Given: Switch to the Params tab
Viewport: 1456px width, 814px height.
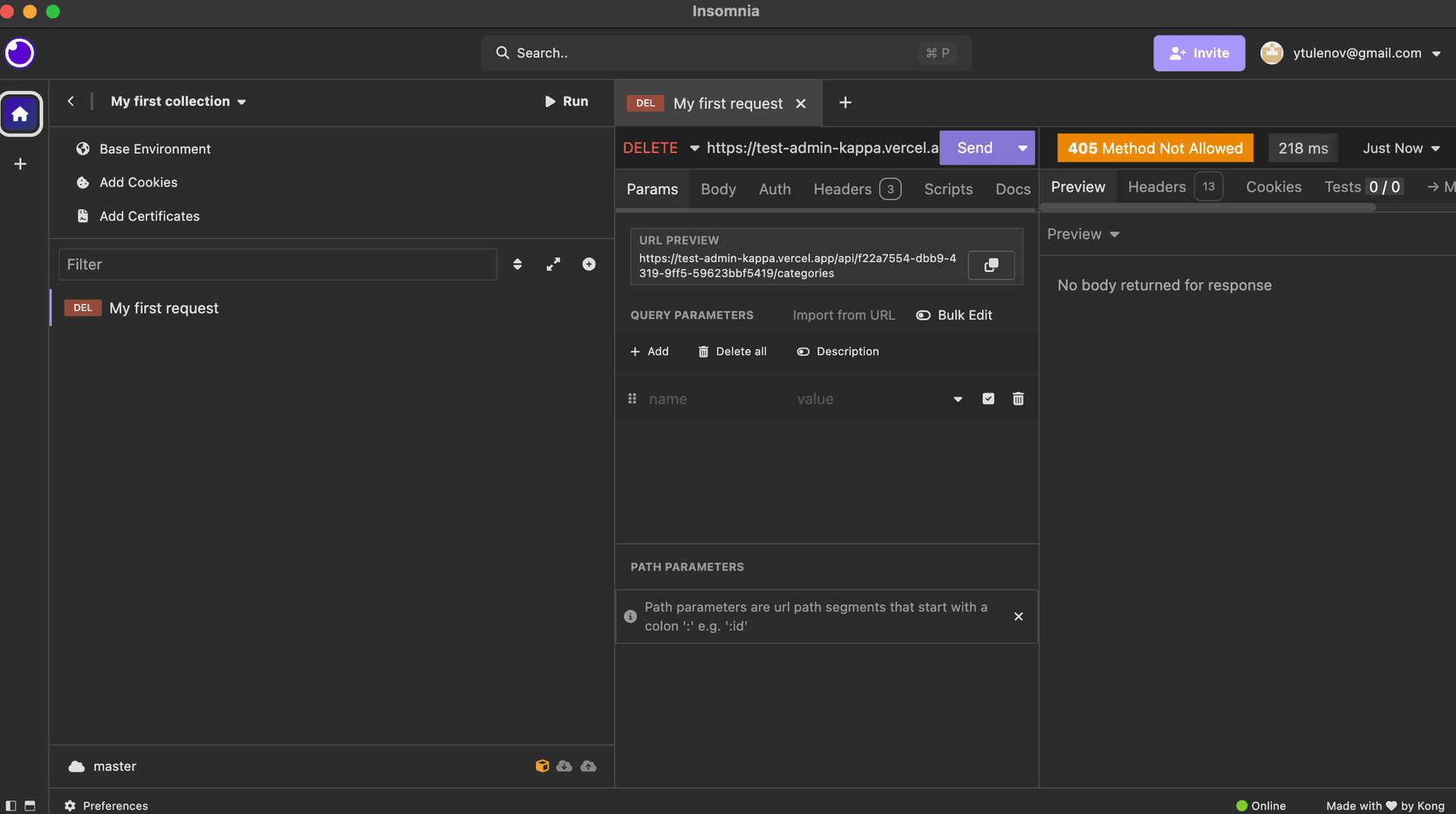Looking at the screenshot, I should 652,189.
